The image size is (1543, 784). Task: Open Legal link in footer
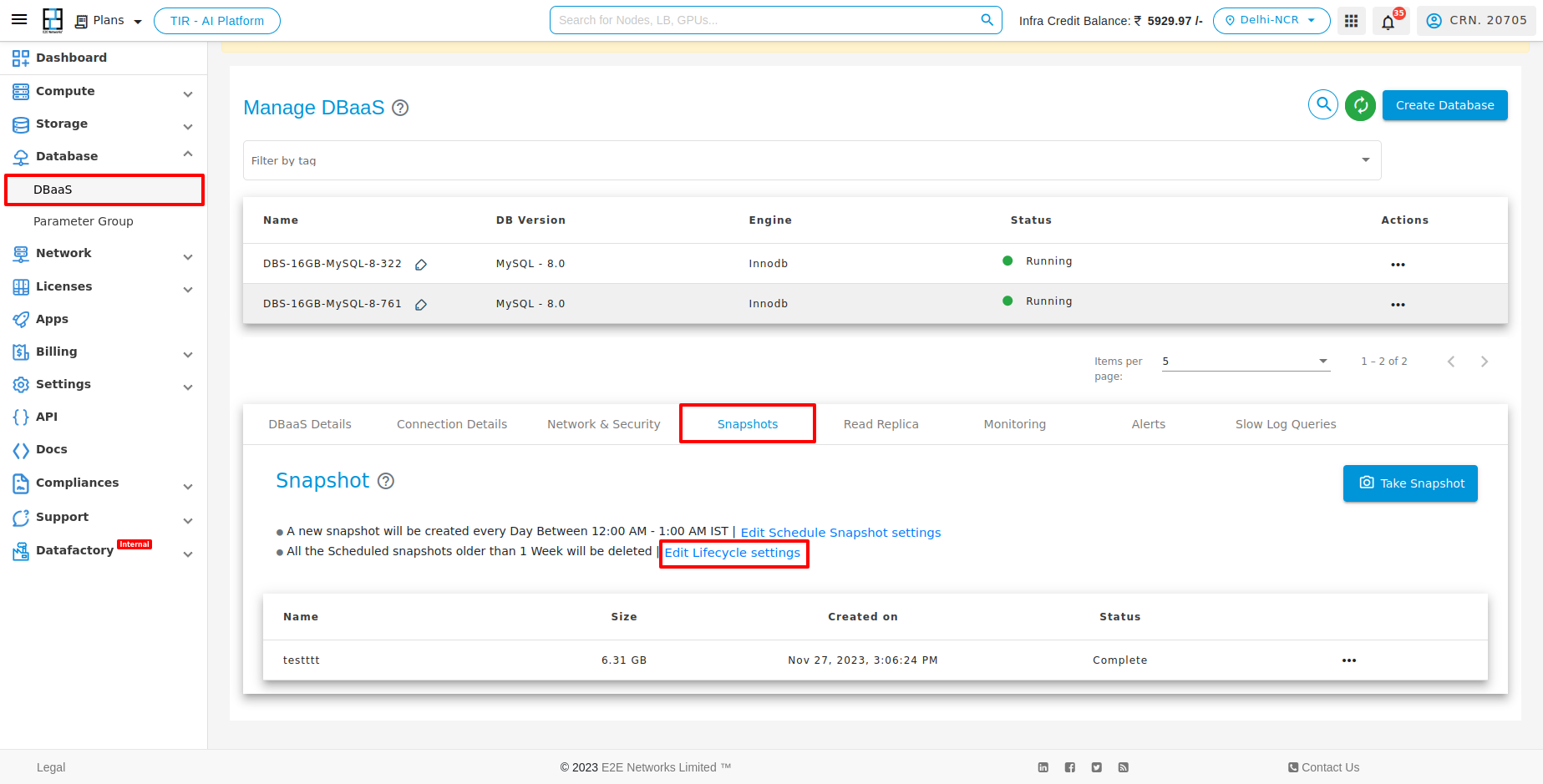[x=51, y=767]
